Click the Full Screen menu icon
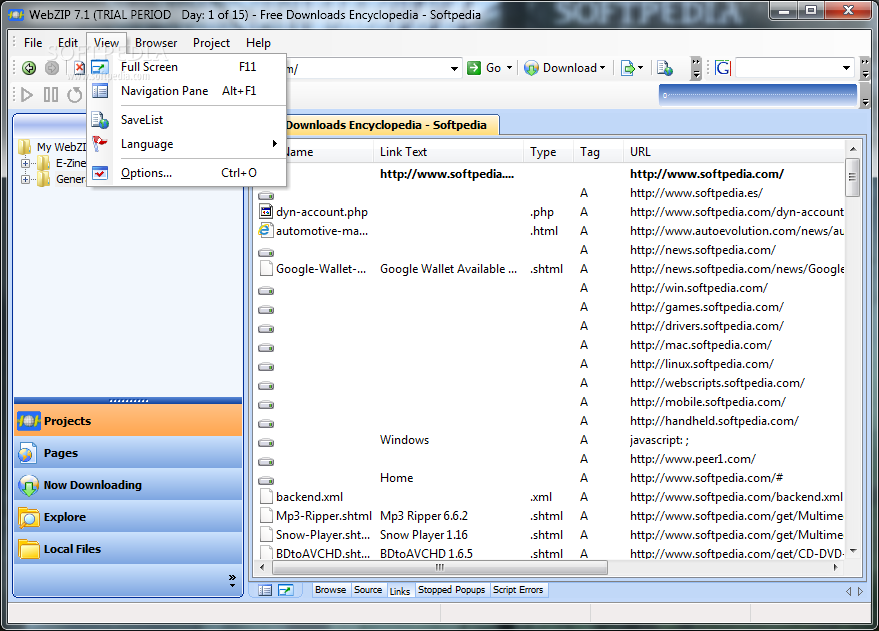The image size is (879, 631). point(100,67)
